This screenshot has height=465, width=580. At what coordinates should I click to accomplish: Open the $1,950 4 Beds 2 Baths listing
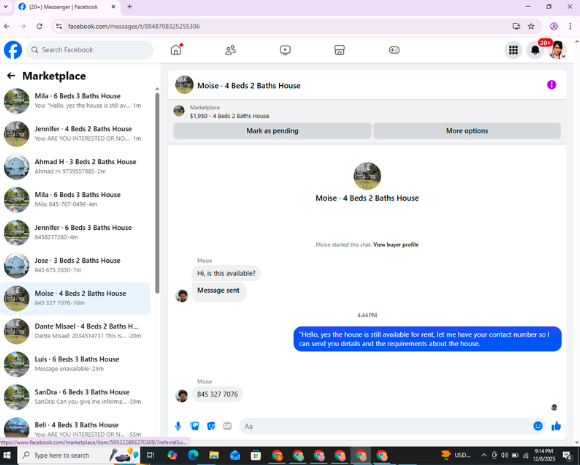pos(229,116)
